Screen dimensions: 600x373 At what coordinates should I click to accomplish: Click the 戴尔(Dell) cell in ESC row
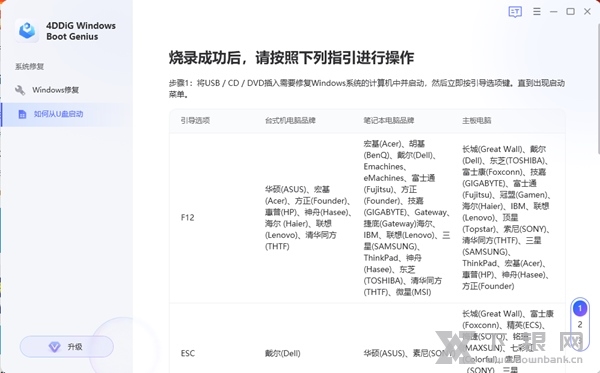(283, 353)
